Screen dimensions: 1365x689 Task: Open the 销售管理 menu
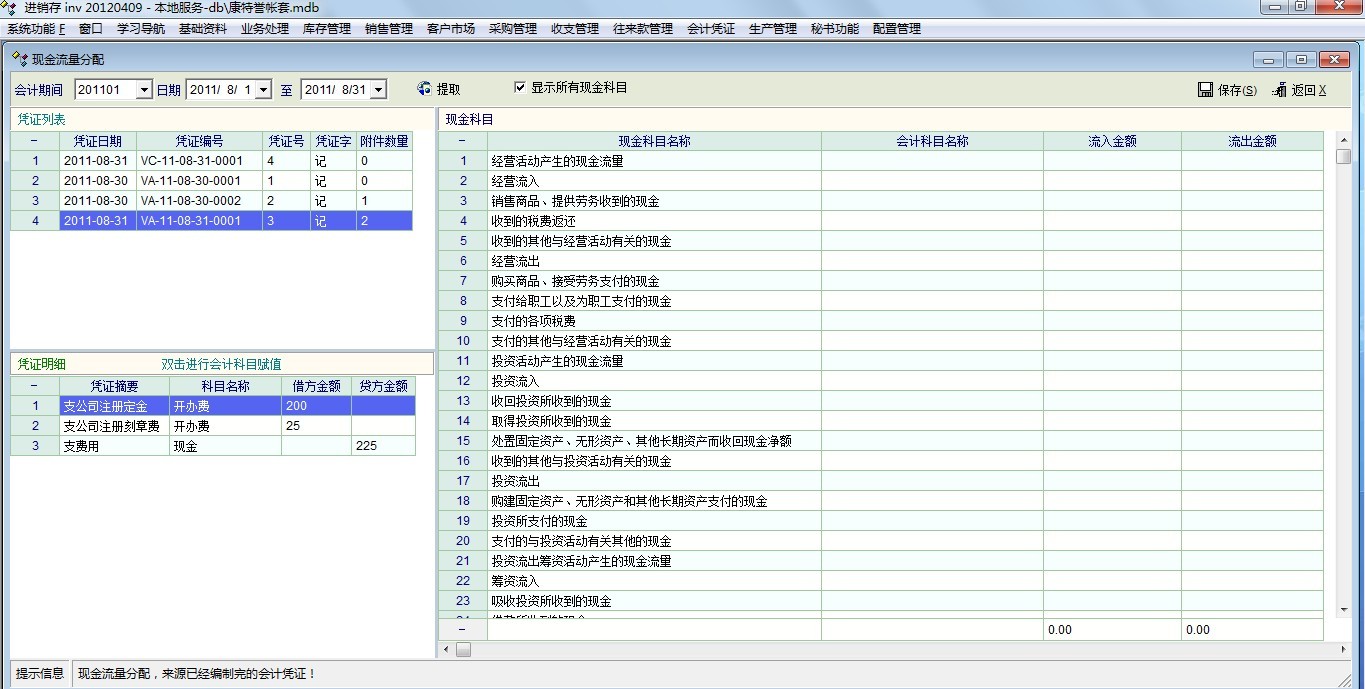(388, 29)
